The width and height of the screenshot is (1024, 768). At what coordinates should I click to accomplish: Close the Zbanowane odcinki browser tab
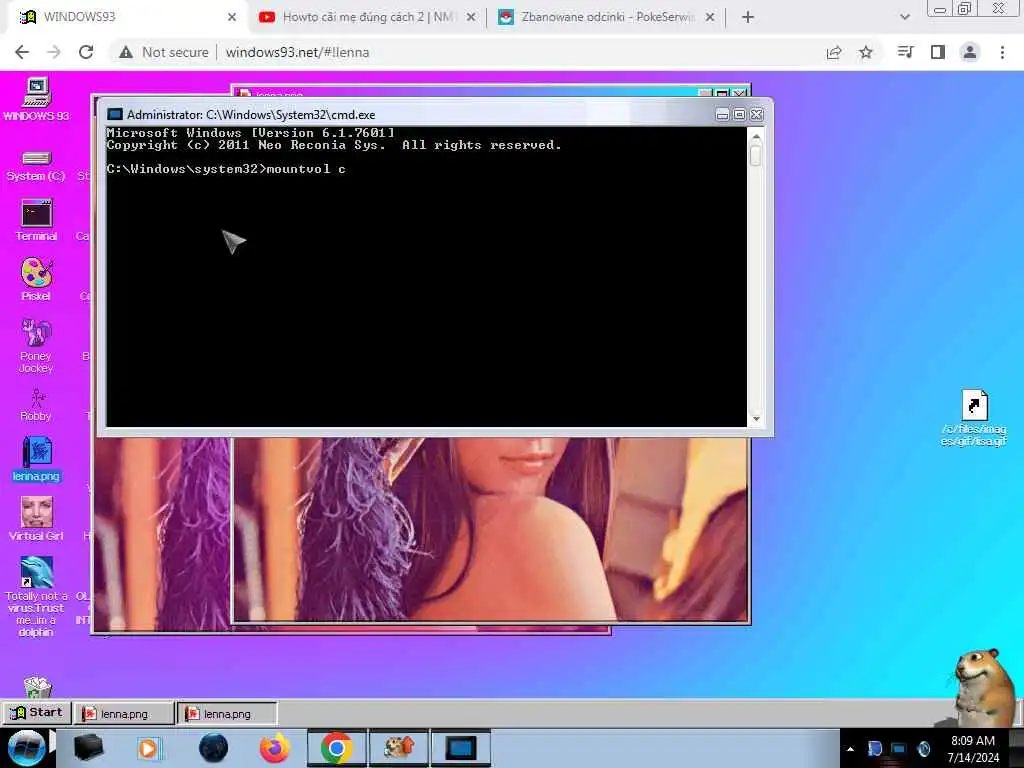710,17
